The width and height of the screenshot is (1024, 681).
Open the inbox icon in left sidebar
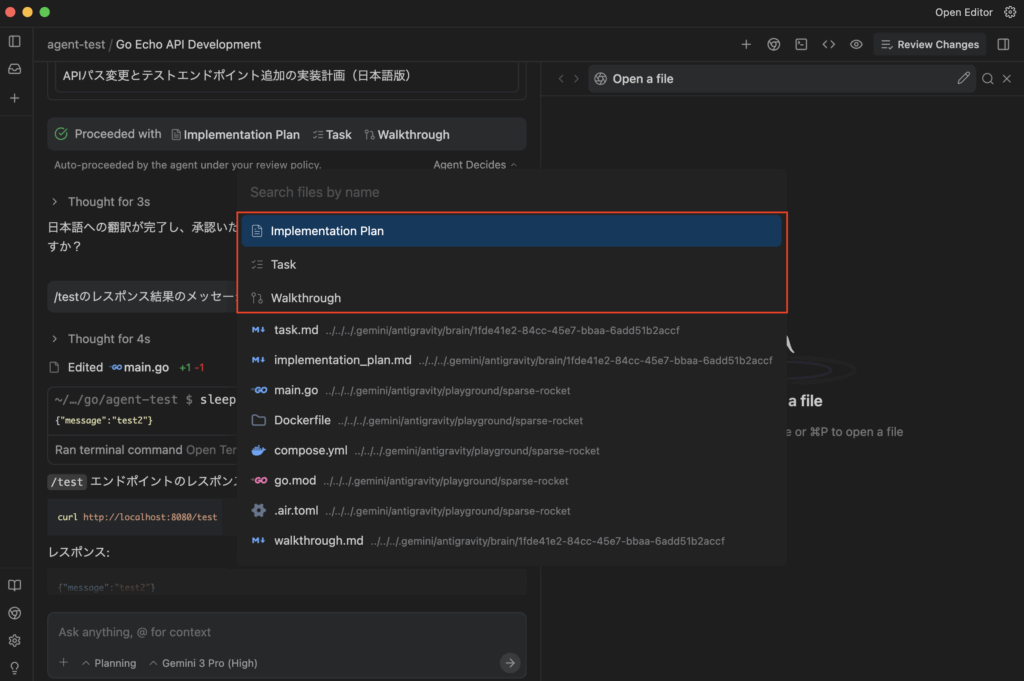[x=14, y=69]
